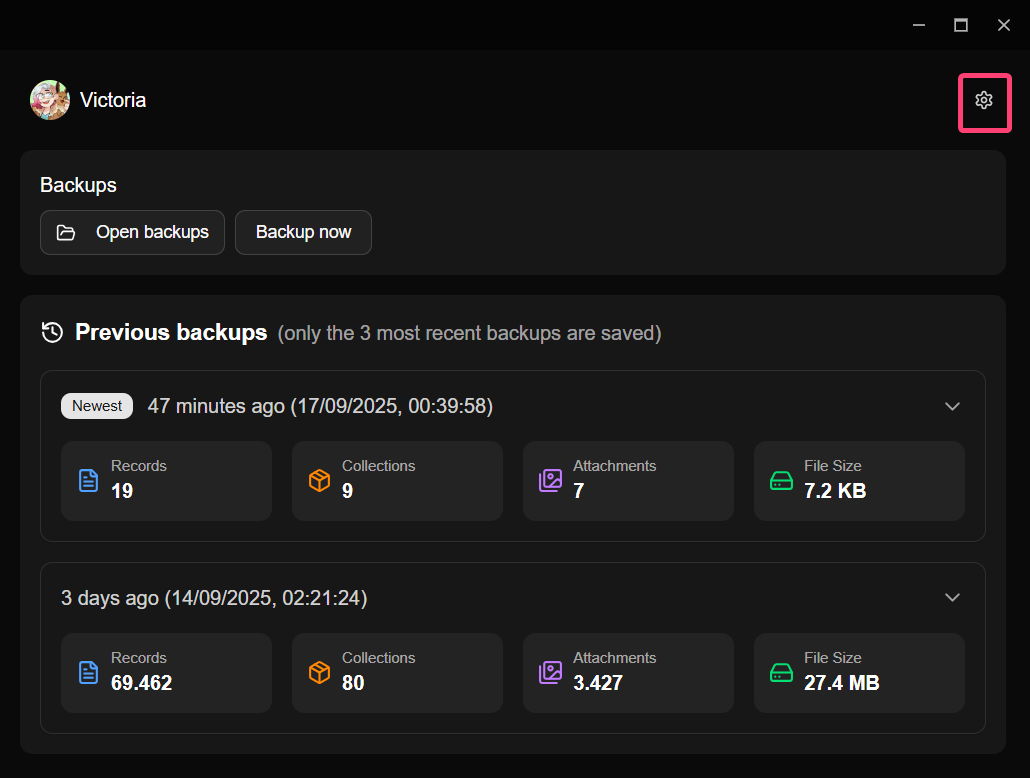Viewport: 1030px width, 778px height.
Task: Select the 3 days ago backup timestamp
Action: point(214,598)
